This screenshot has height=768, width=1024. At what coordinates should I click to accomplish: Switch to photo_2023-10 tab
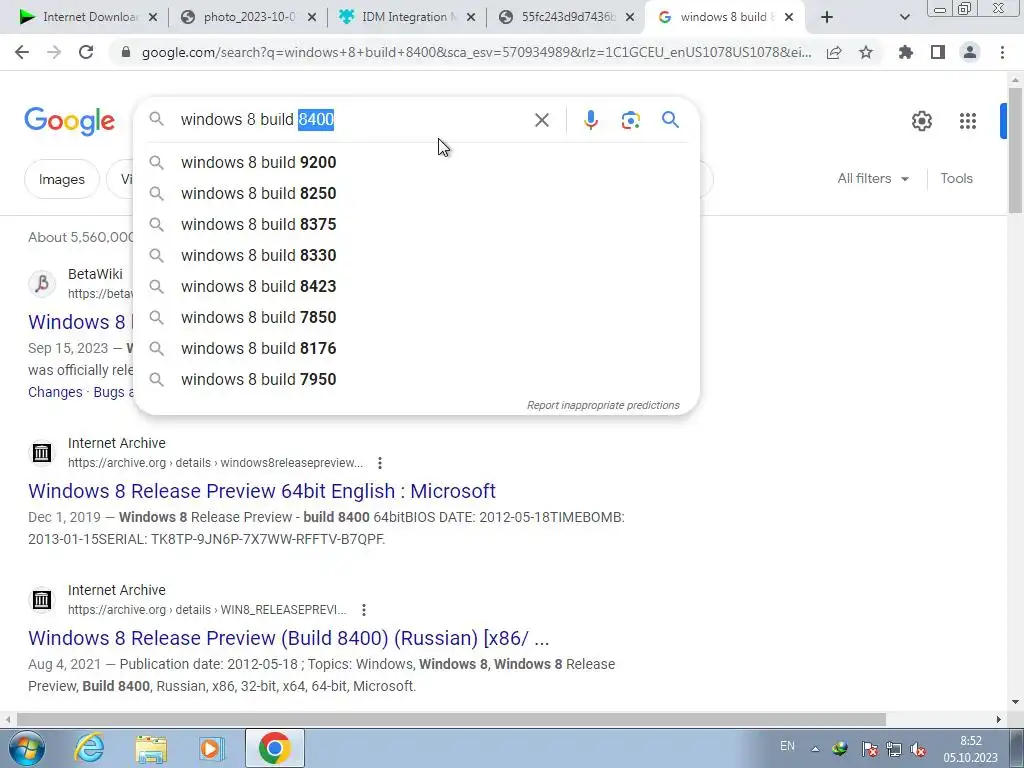pos(249,17)
